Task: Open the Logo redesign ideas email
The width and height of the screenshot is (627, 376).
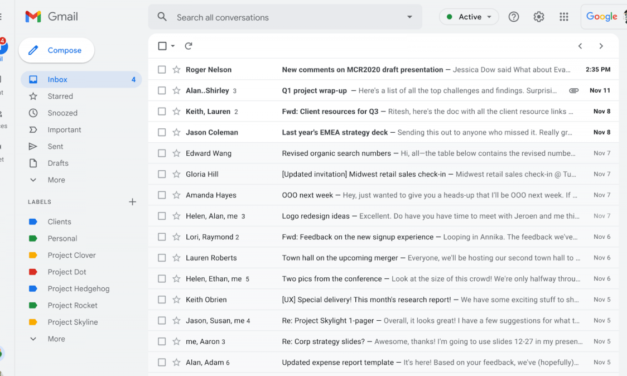Action: (383, 216)
